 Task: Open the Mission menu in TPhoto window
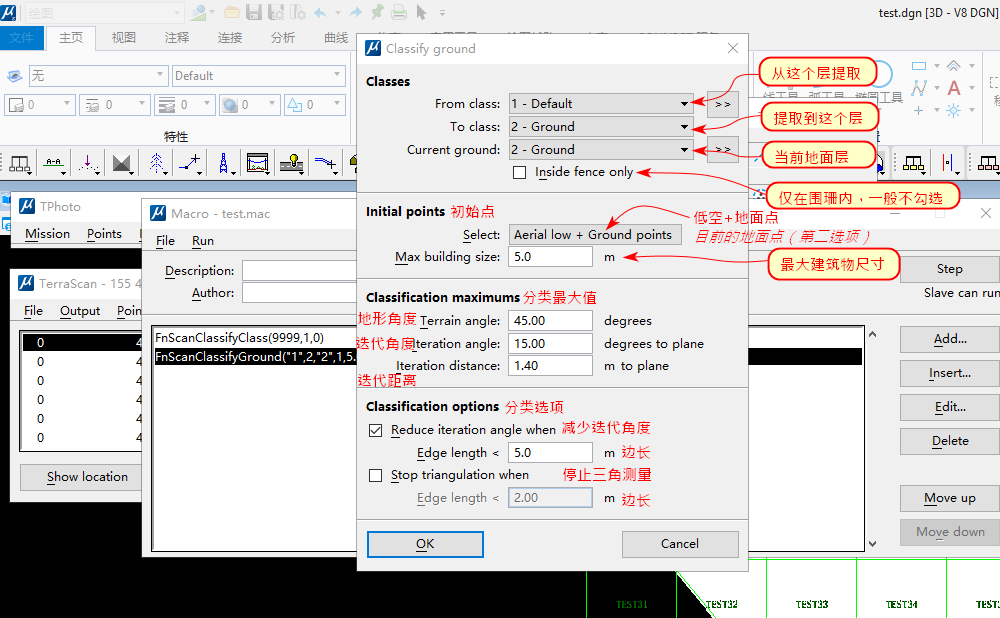(47, 234)
